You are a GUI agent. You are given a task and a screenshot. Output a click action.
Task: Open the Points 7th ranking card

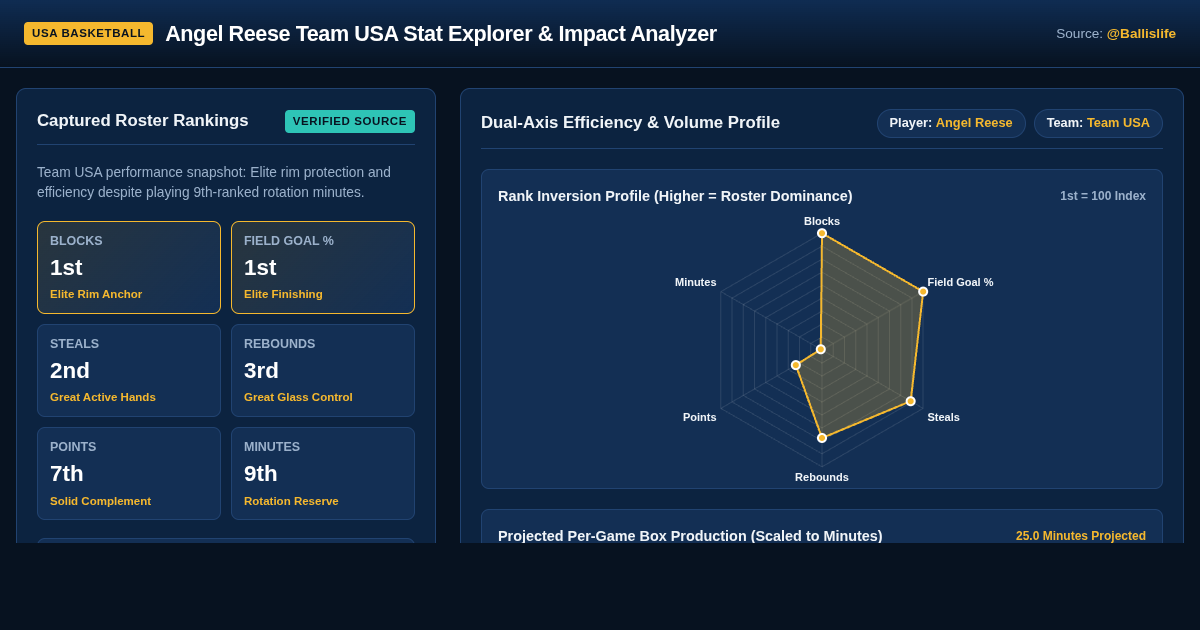(x=129, y=473)
